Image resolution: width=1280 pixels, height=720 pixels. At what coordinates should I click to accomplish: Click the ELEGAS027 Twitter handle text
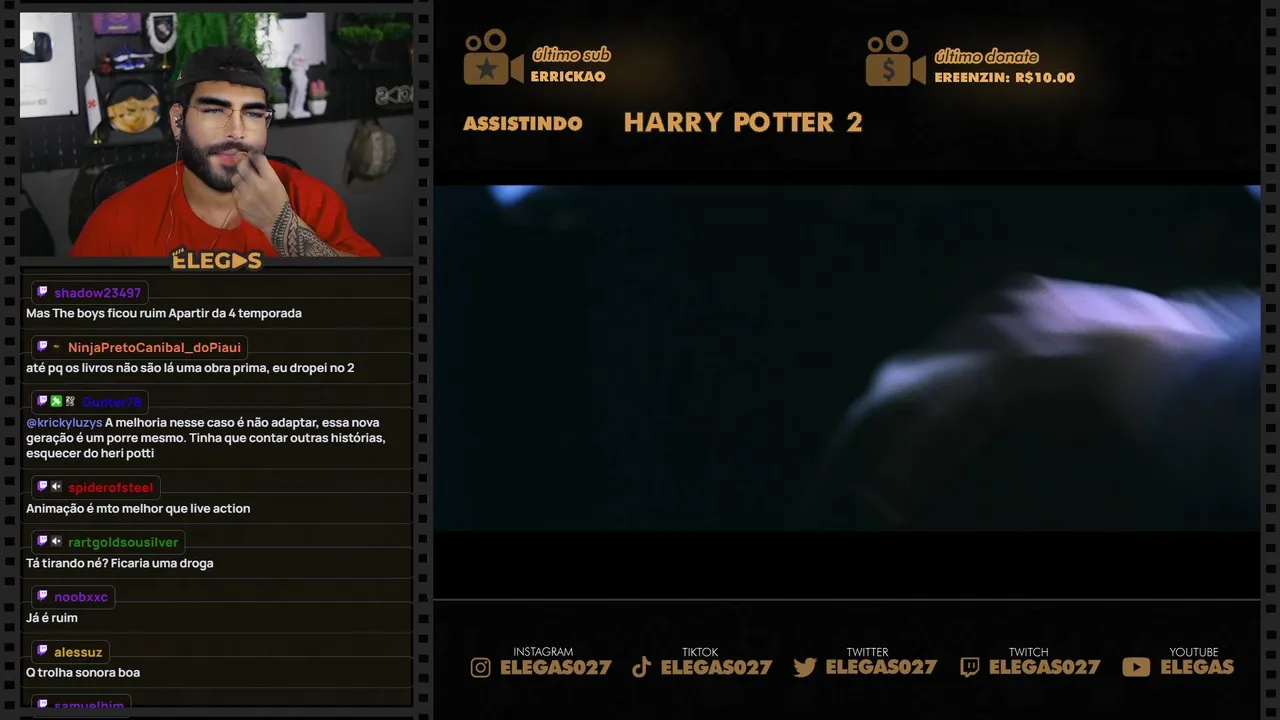[881, 667]
